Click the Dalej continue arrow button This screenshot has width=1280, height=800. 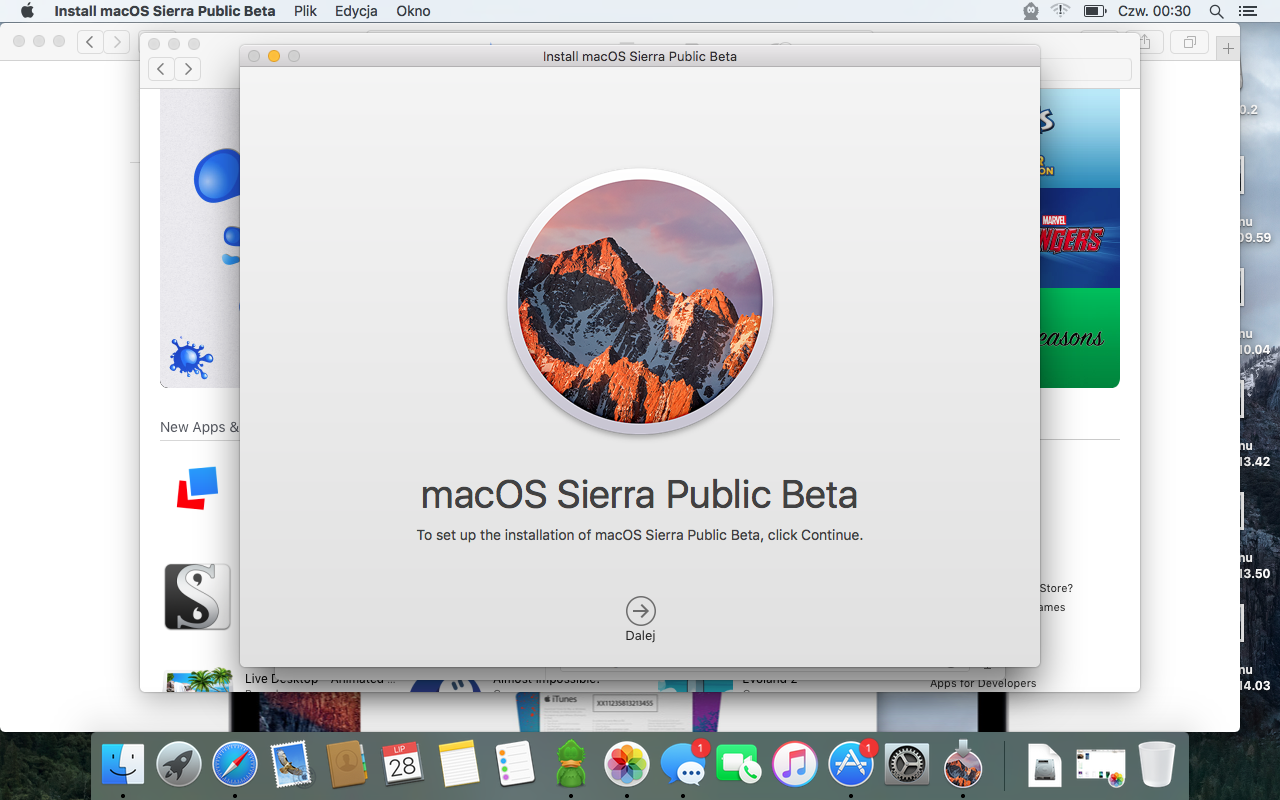tap(640, 611)
